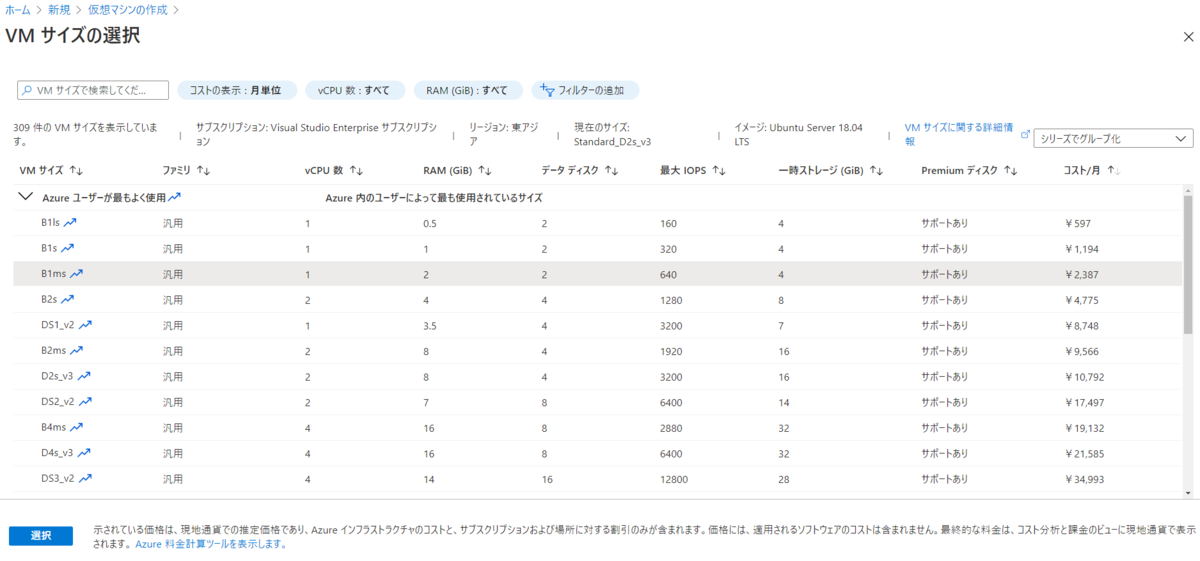The width and height of the screenshot is (1200, 561).
Task: Sort by the データ ディスク column arrows
Action: point(612,171)
